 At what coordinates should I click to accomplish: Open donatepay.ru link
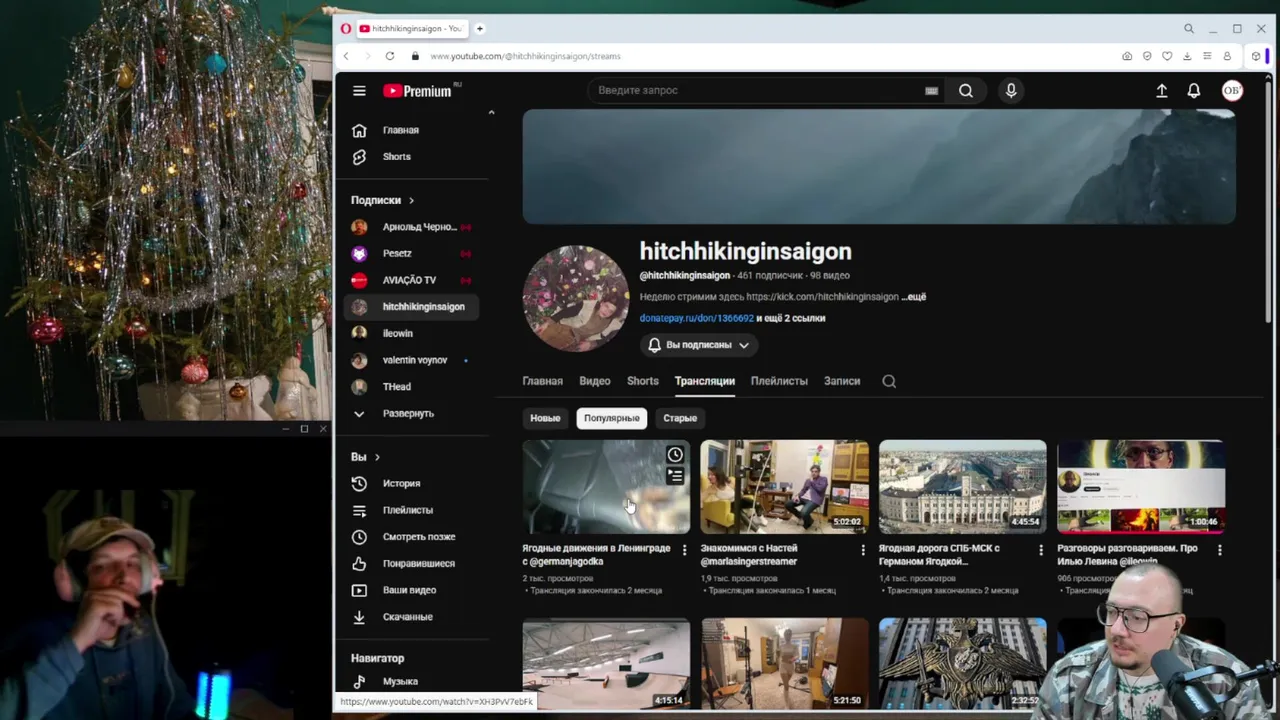point(697,318)
